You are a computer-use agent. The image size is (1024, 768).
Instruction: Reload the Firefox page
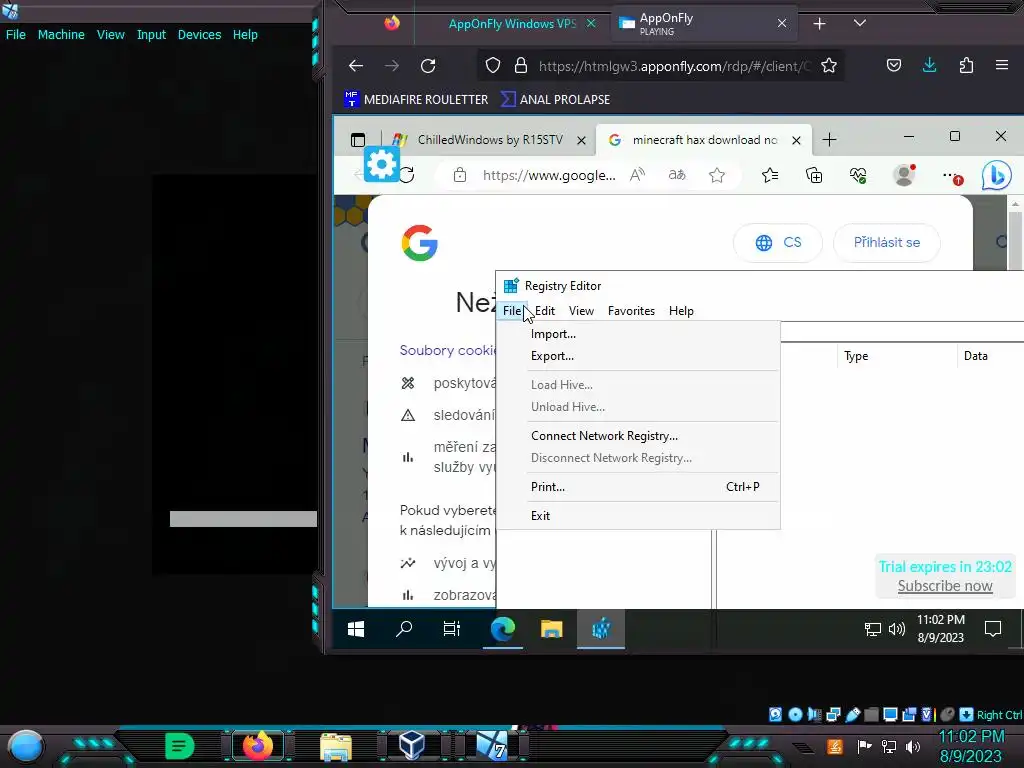click(428, 65)
